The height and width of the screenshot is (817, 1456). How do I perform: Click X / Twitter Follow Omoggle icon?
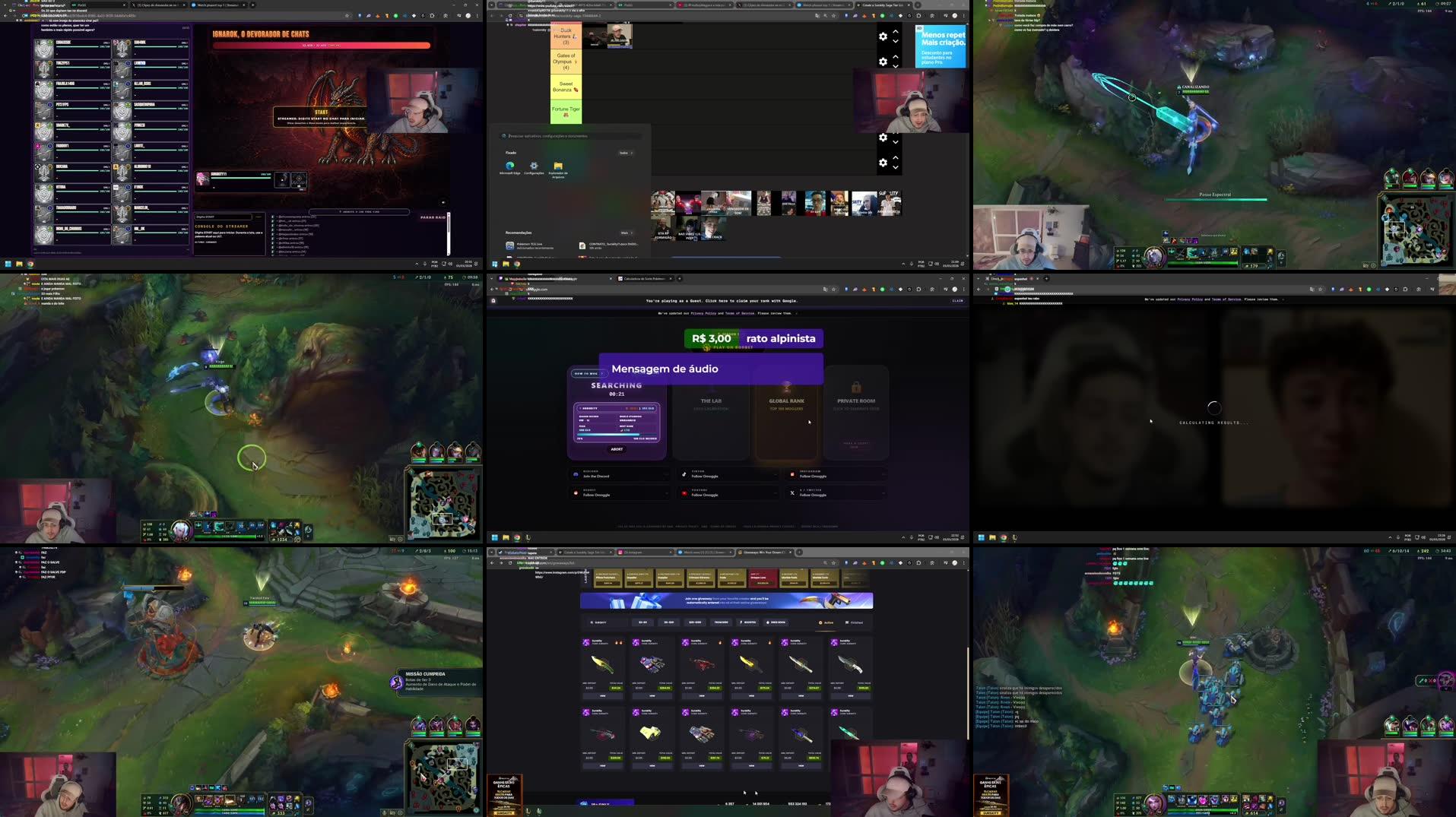[x=792, y=492]
